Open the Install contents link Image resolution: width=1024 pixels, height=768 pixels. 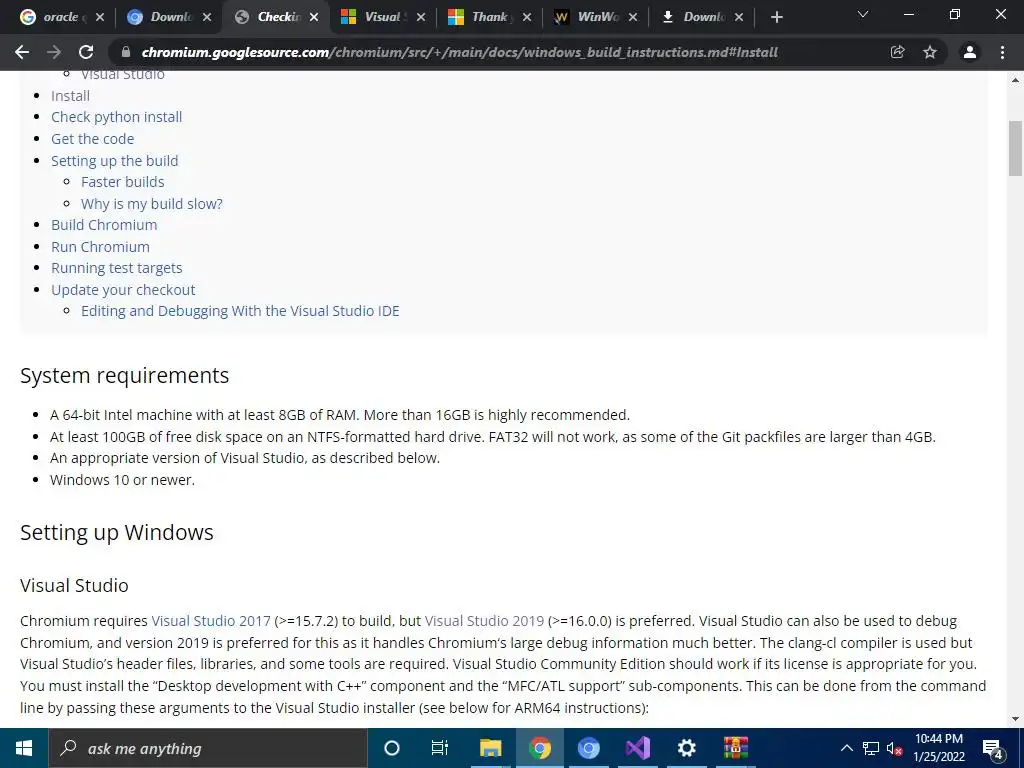coord(71,96)
